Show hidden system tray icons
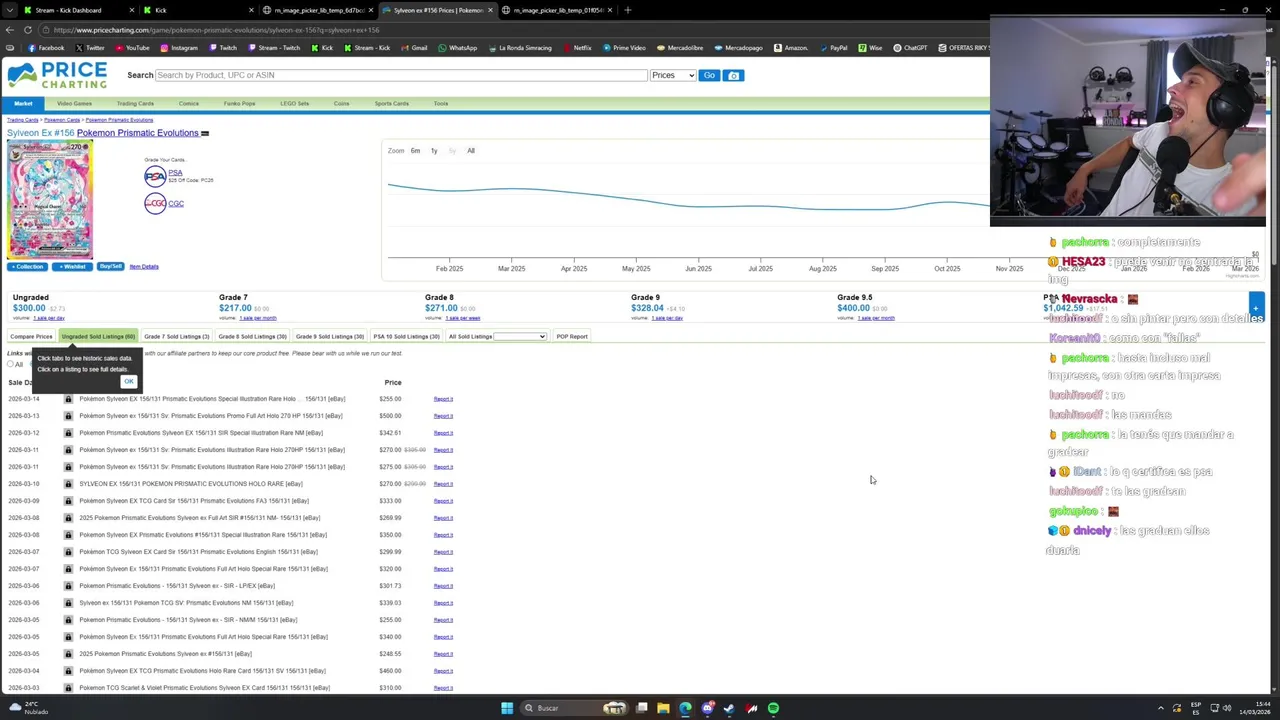The height and width of the screenshot is (720, 1280). [1161, 708]
